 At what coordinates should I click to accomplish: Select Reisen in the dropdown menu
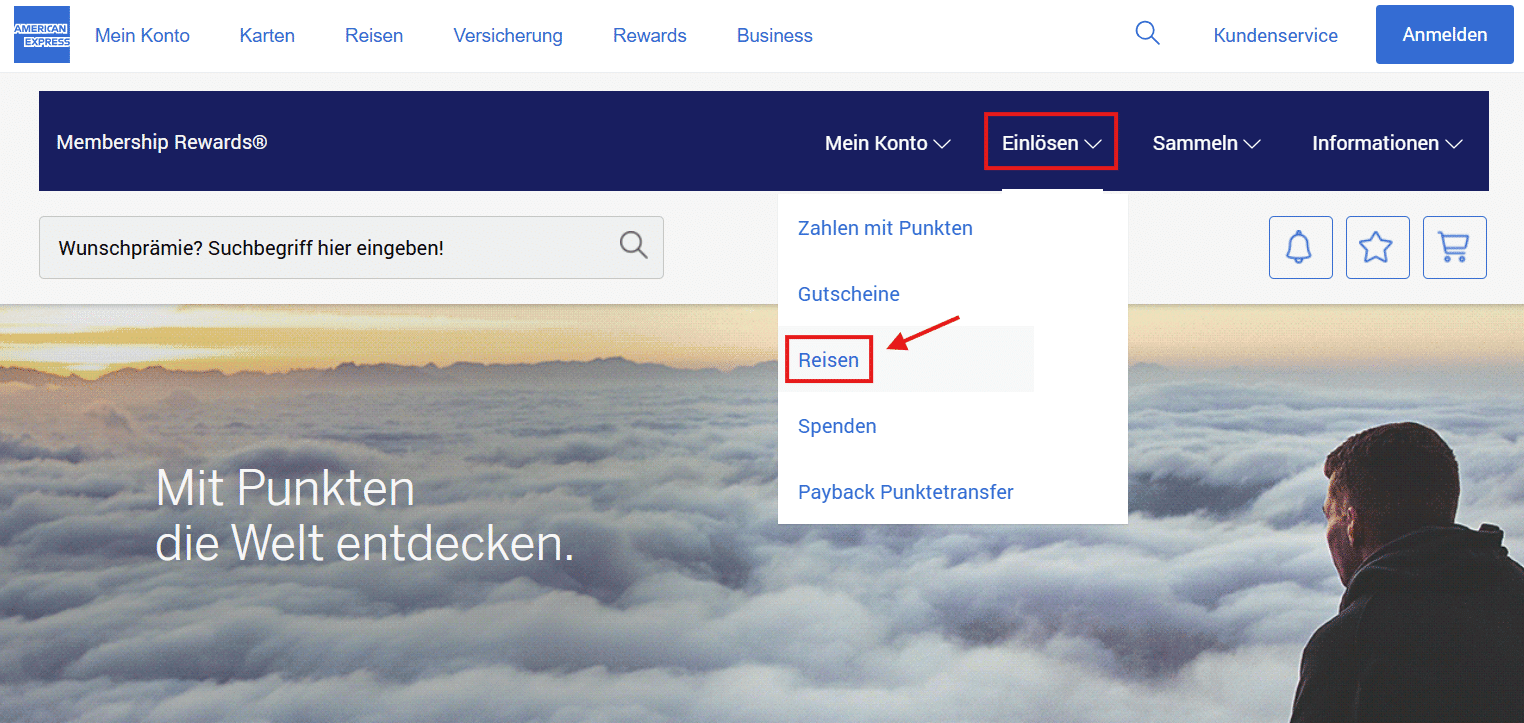tap(828, 359)
